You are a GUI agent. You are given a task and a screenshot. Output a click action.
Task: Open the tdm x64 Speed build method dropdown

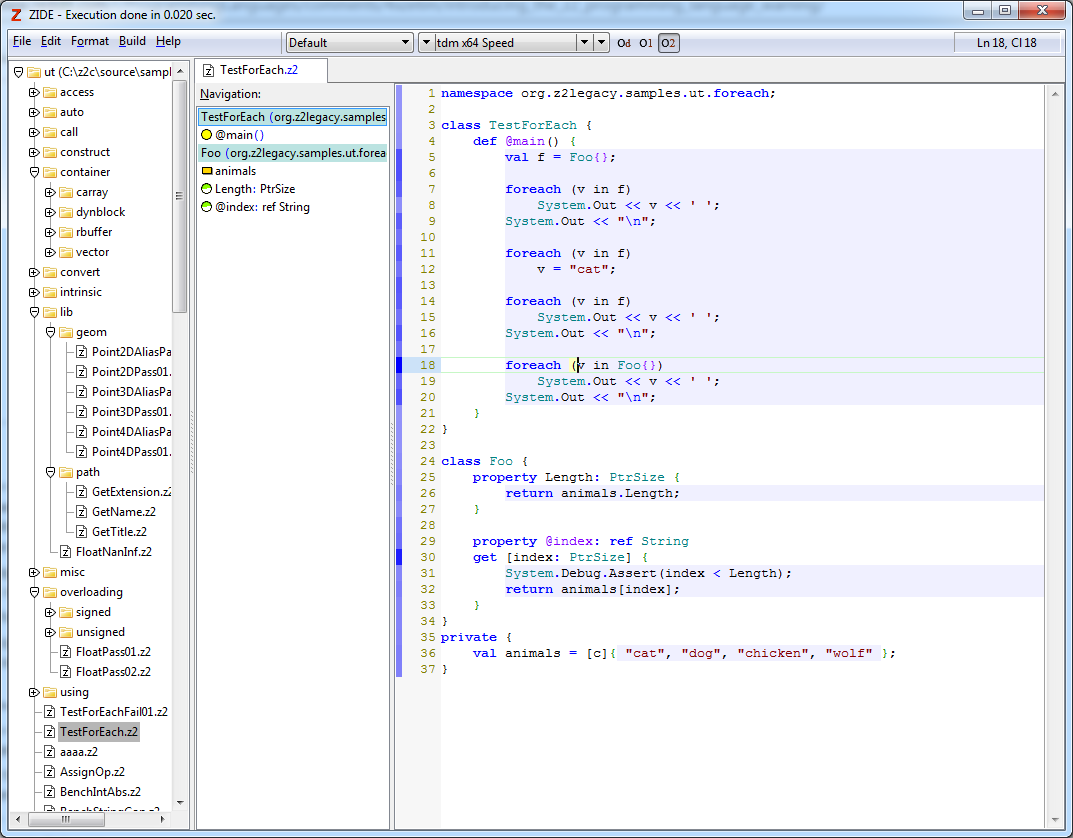[x=584, y=42]
